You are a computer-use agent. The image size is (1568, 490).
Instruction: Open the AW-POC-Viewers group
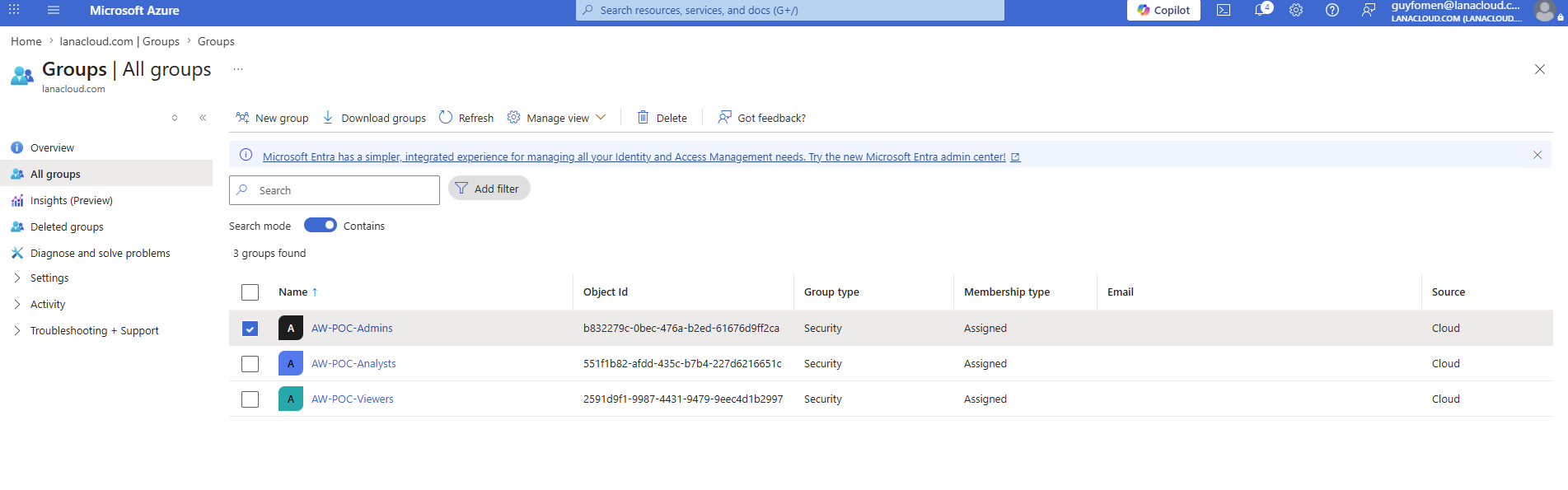tap(353, 399)
